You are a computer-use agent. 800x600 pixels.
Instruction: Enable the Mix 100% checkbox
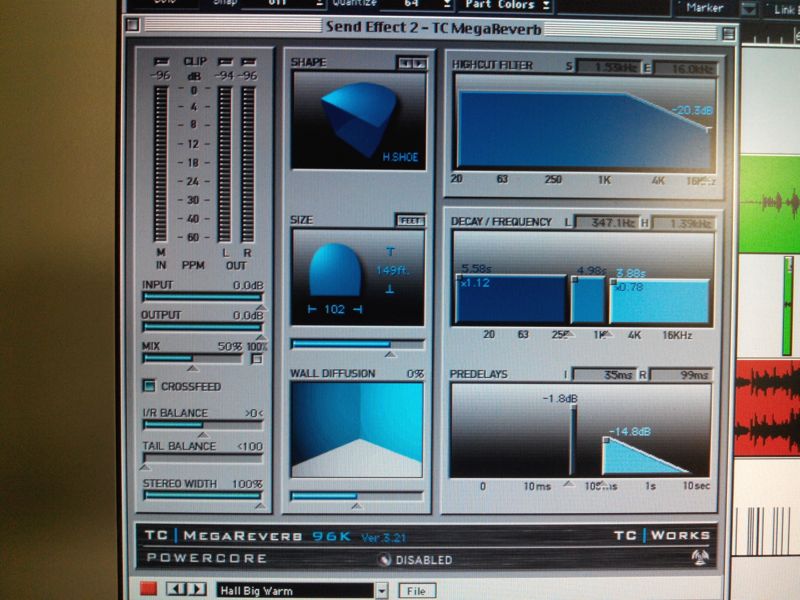coord(257,359)
